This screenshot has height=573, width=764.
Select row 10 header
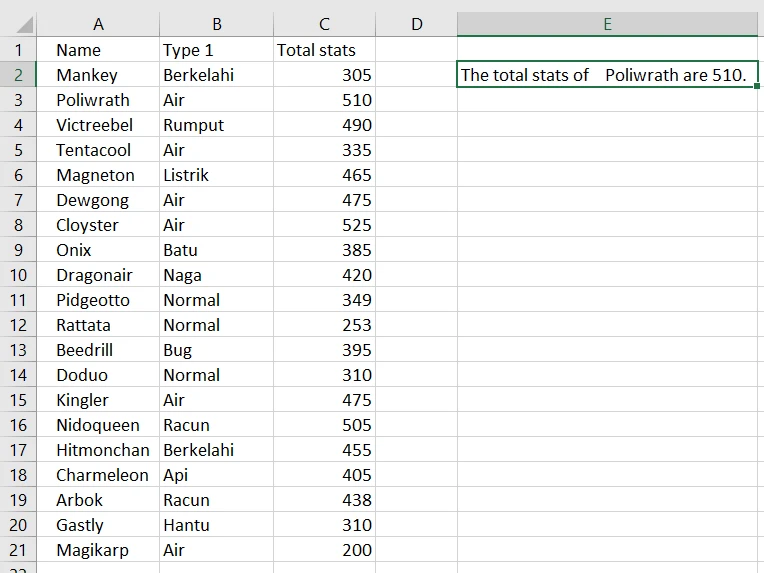pos(18,275)
